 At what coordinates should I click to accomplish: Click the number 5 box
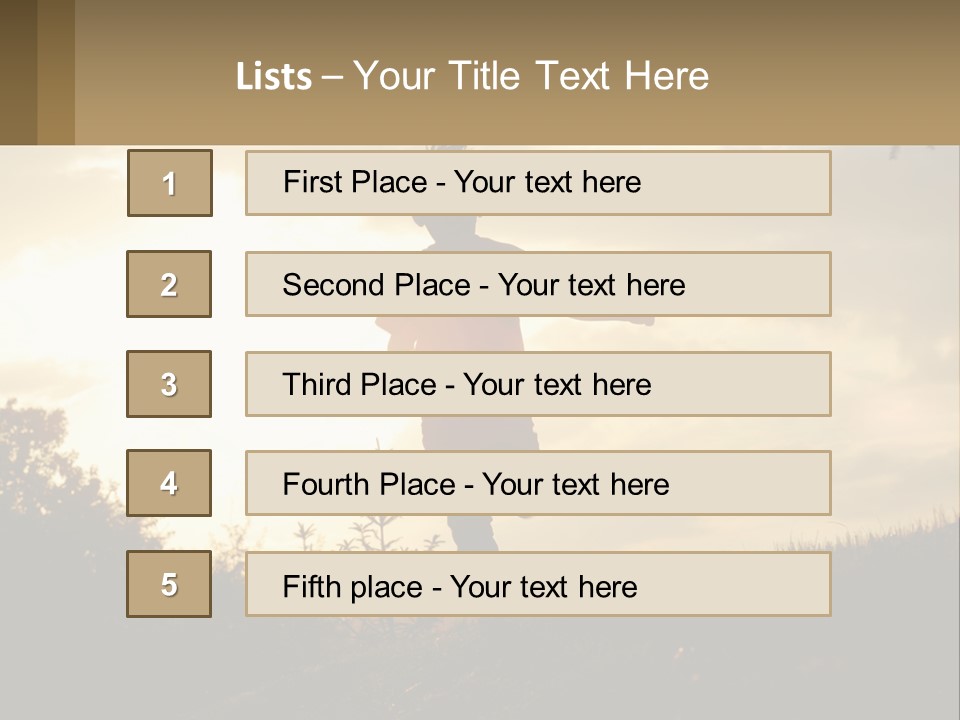pyautogui.click(x=169, y=584)
